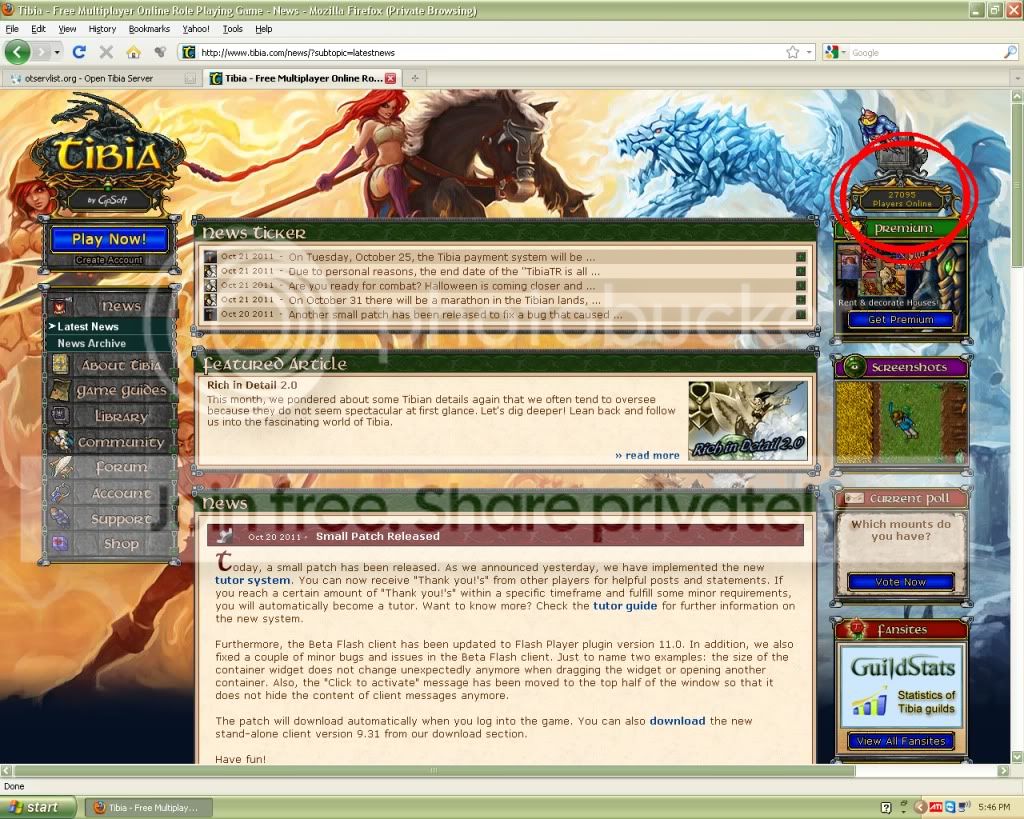
Task: Click the clock showing 5:46 PM
Action: click(994, 808)
